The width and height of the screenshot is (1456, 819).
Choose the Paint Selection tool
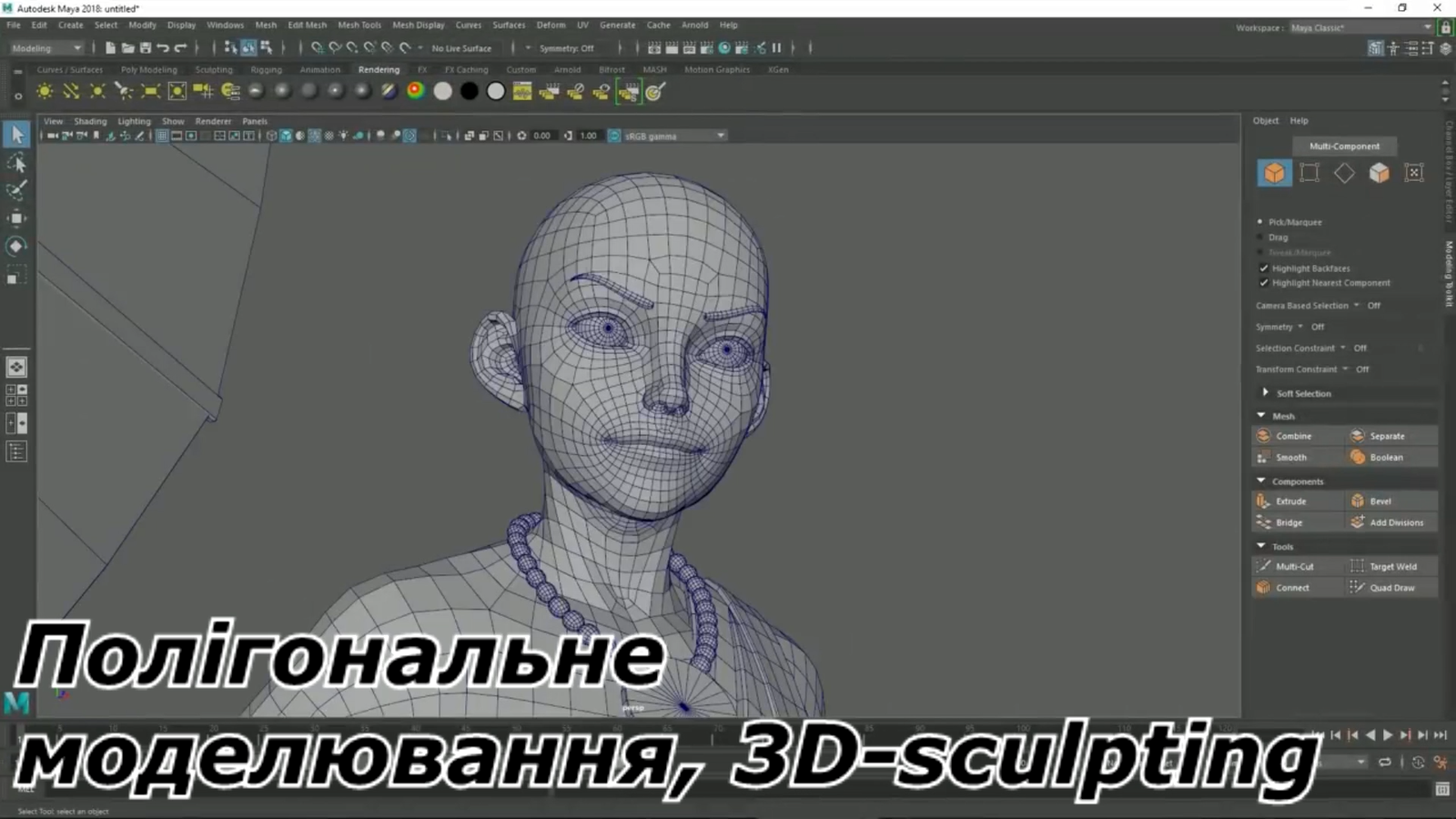point(16,190)
